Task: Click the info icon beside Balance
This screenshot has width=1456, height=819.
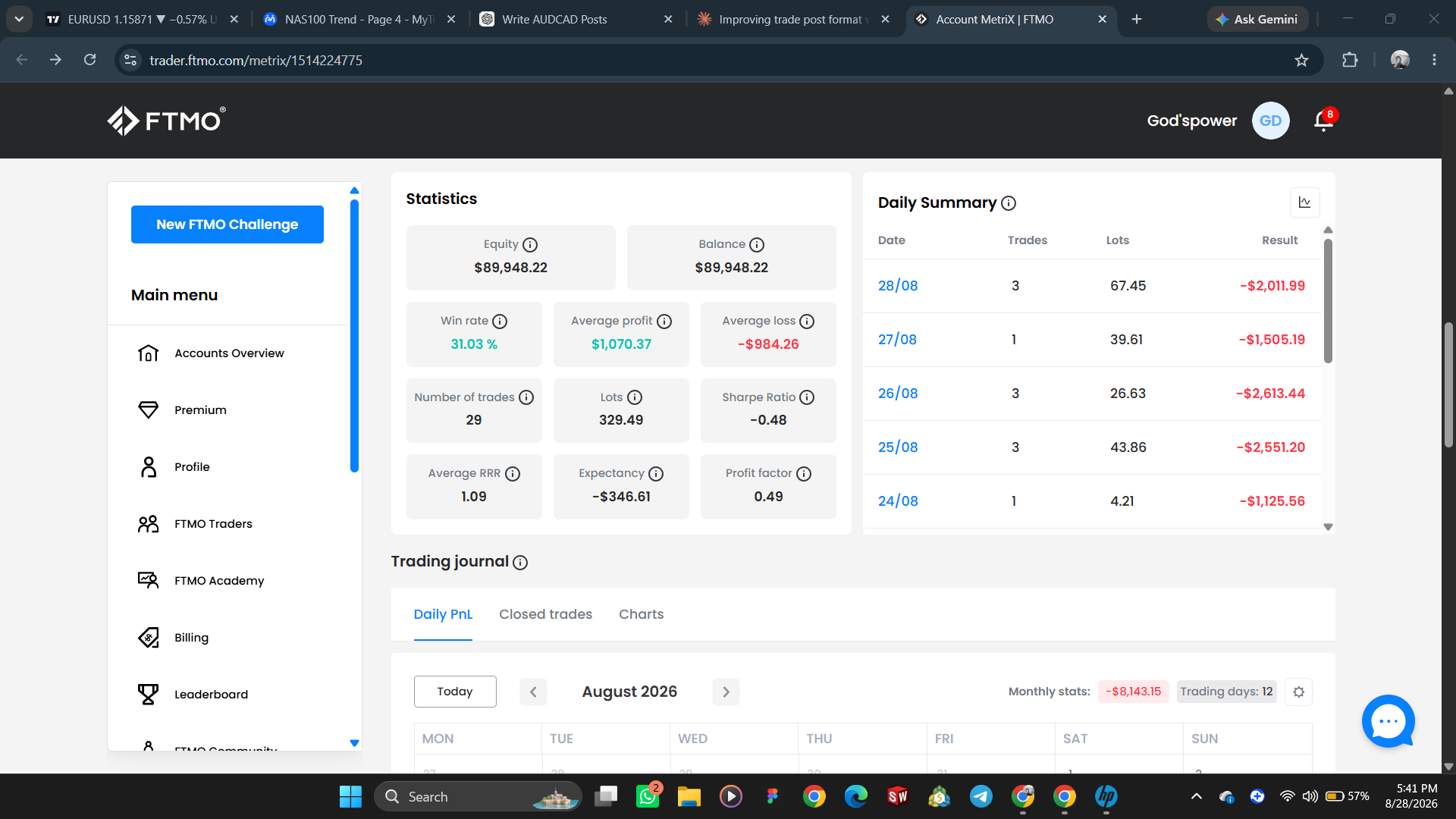Action: point(757,245)
